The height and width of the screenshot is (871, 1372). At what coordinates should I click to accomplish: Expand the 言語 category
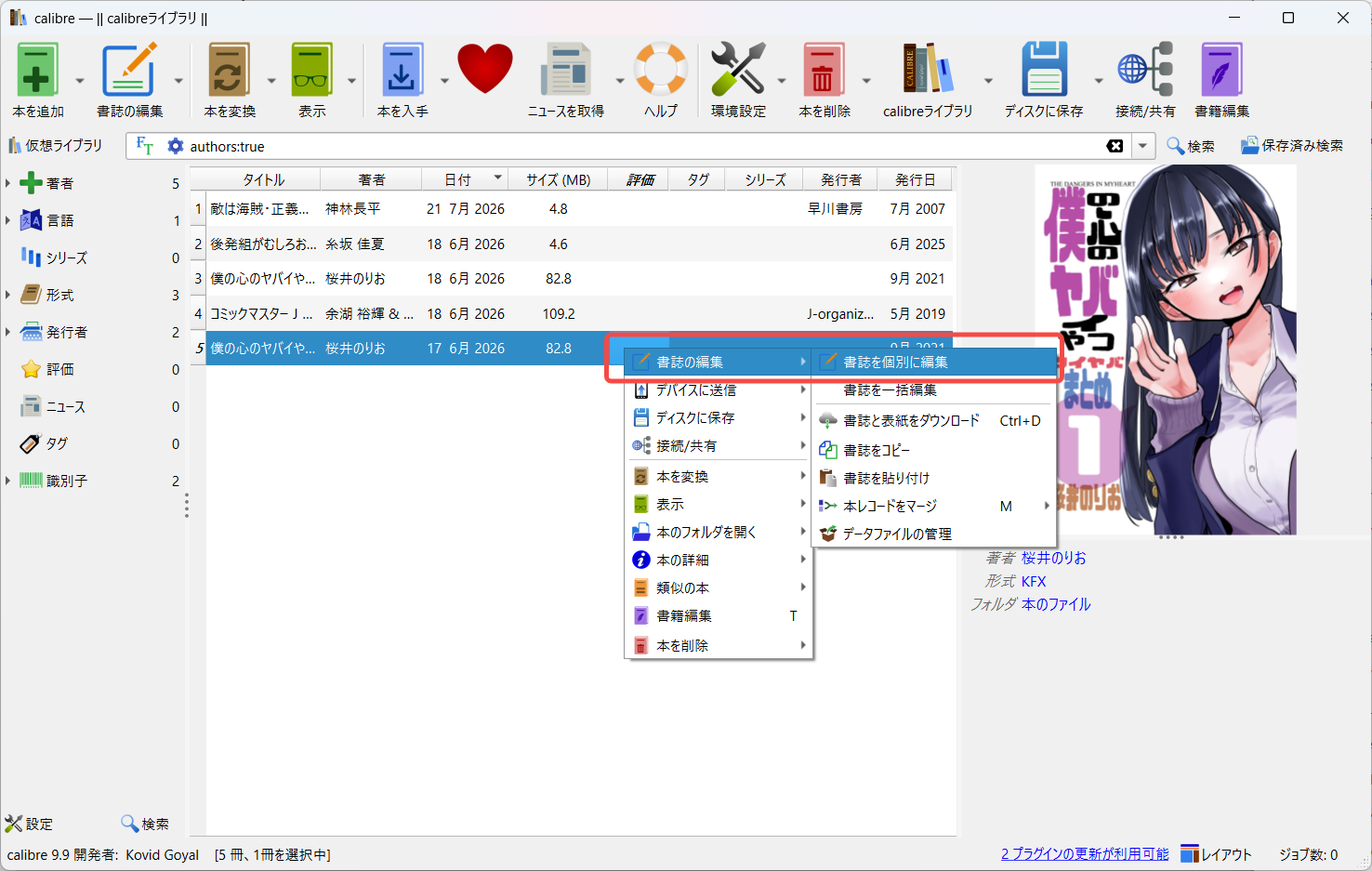pos(8,220)
